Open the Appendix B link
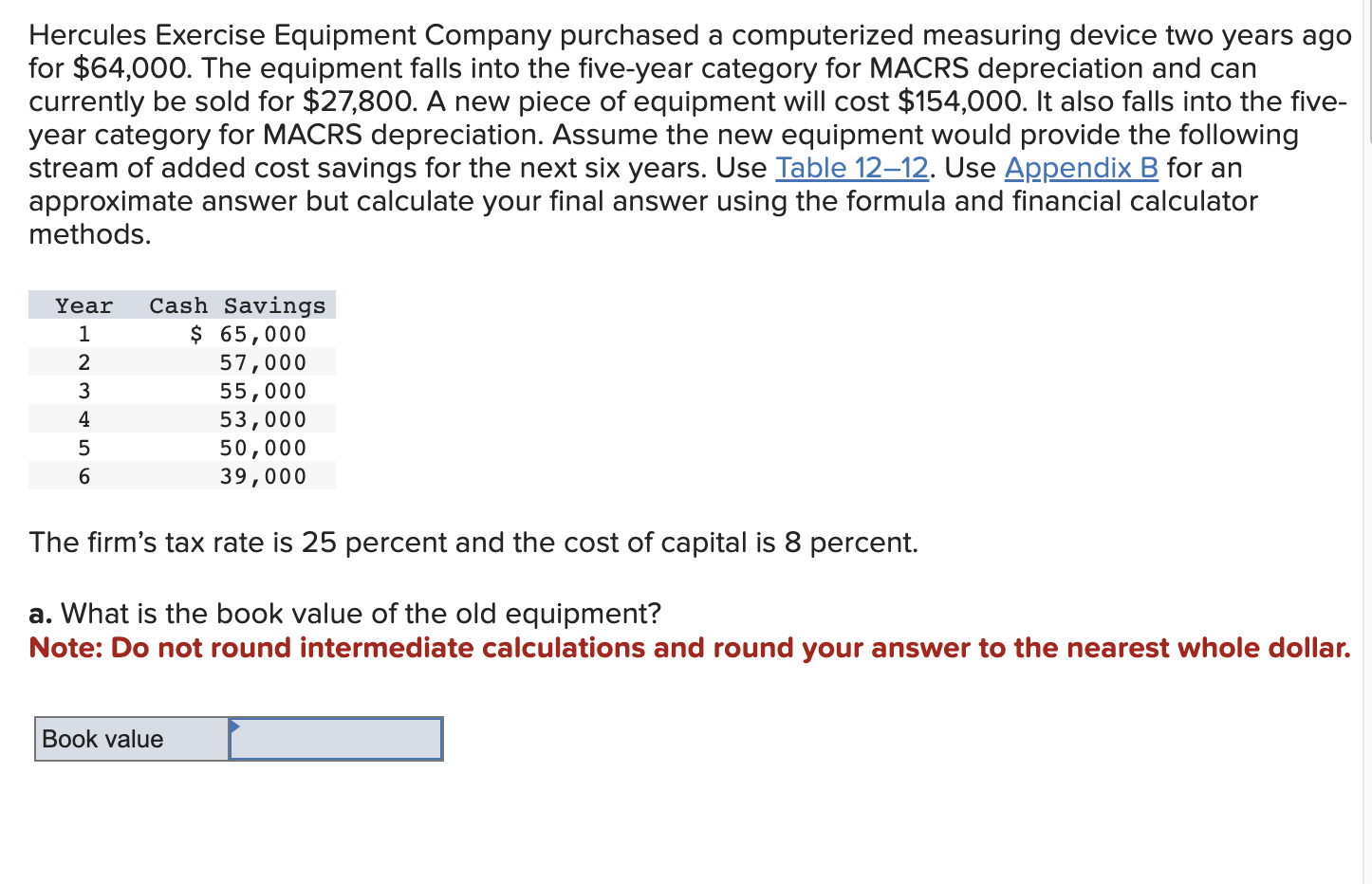This screenshot has width=1372, height=884. [1080, 168]
